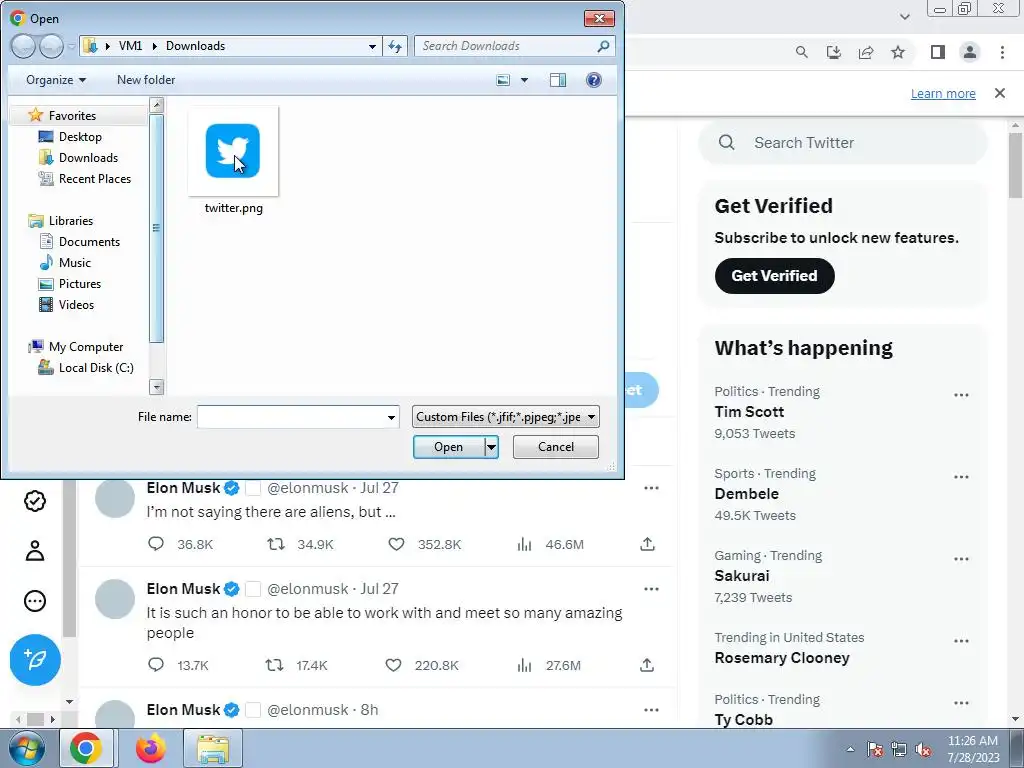
Task: Open Videos library
Action: (x=76, y=304)
